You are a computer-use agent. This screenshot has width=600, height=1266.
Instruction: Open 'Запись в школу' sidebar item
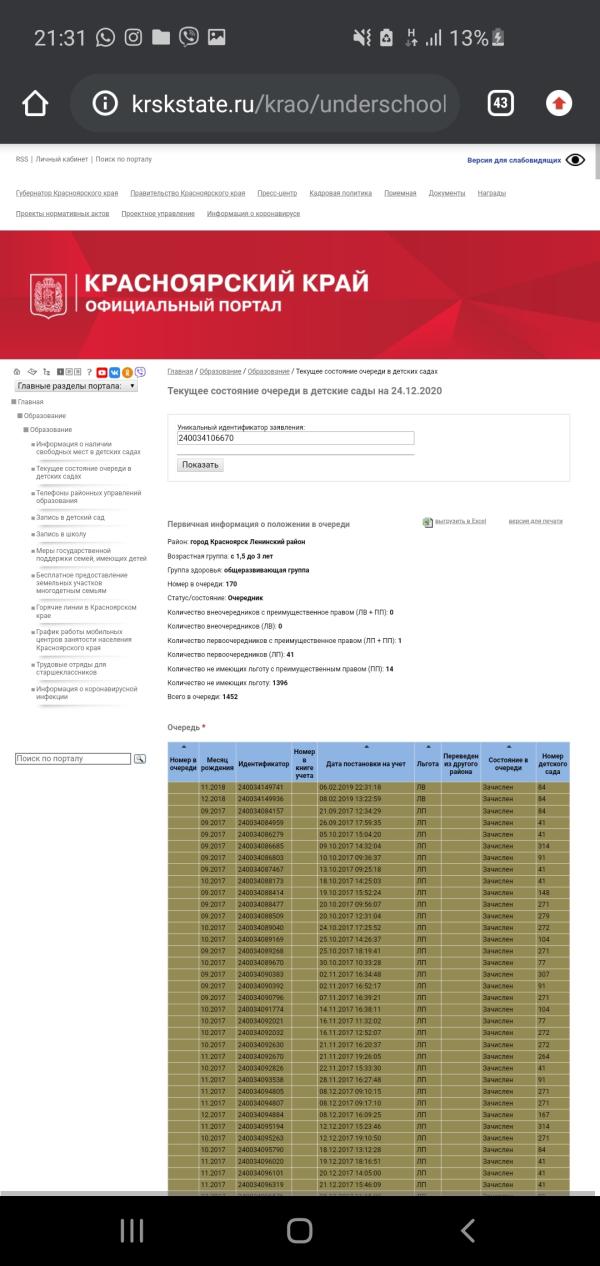coord(61,534)
